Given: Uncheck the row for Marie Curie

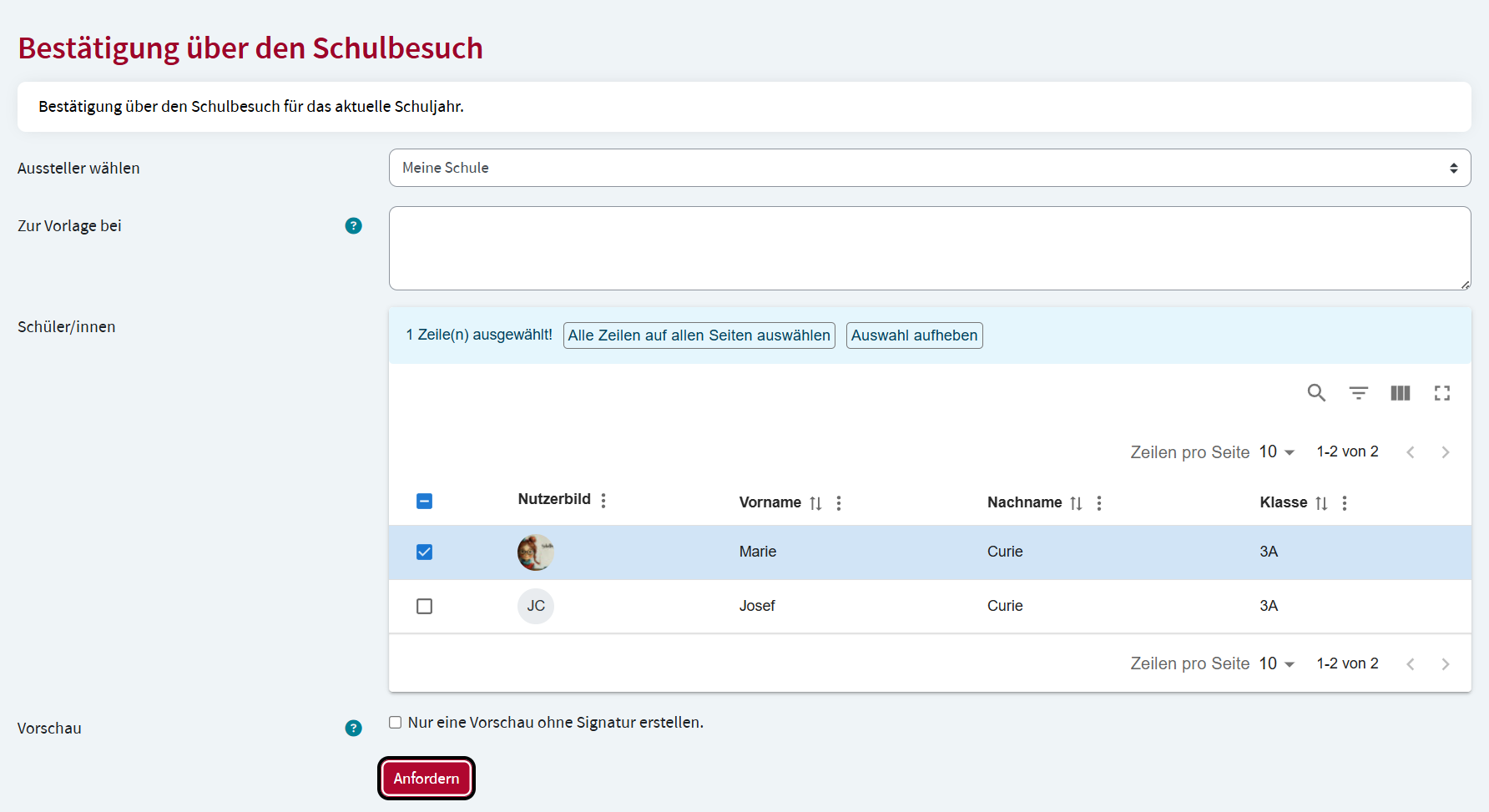Looking at the screenshot, I should tap(424, 552).
